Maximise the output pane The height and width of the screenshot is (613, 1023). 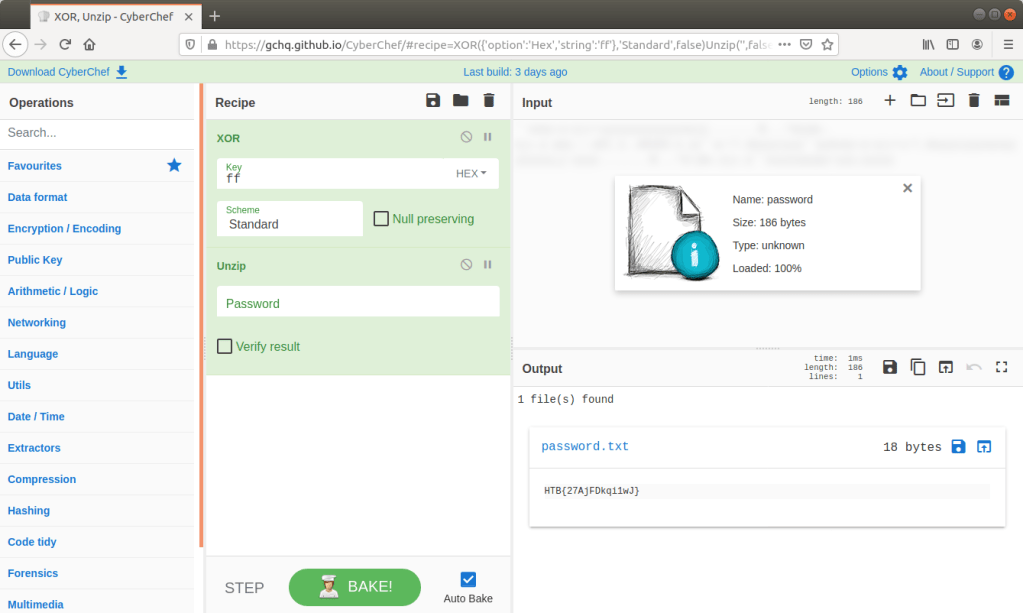1001,367
